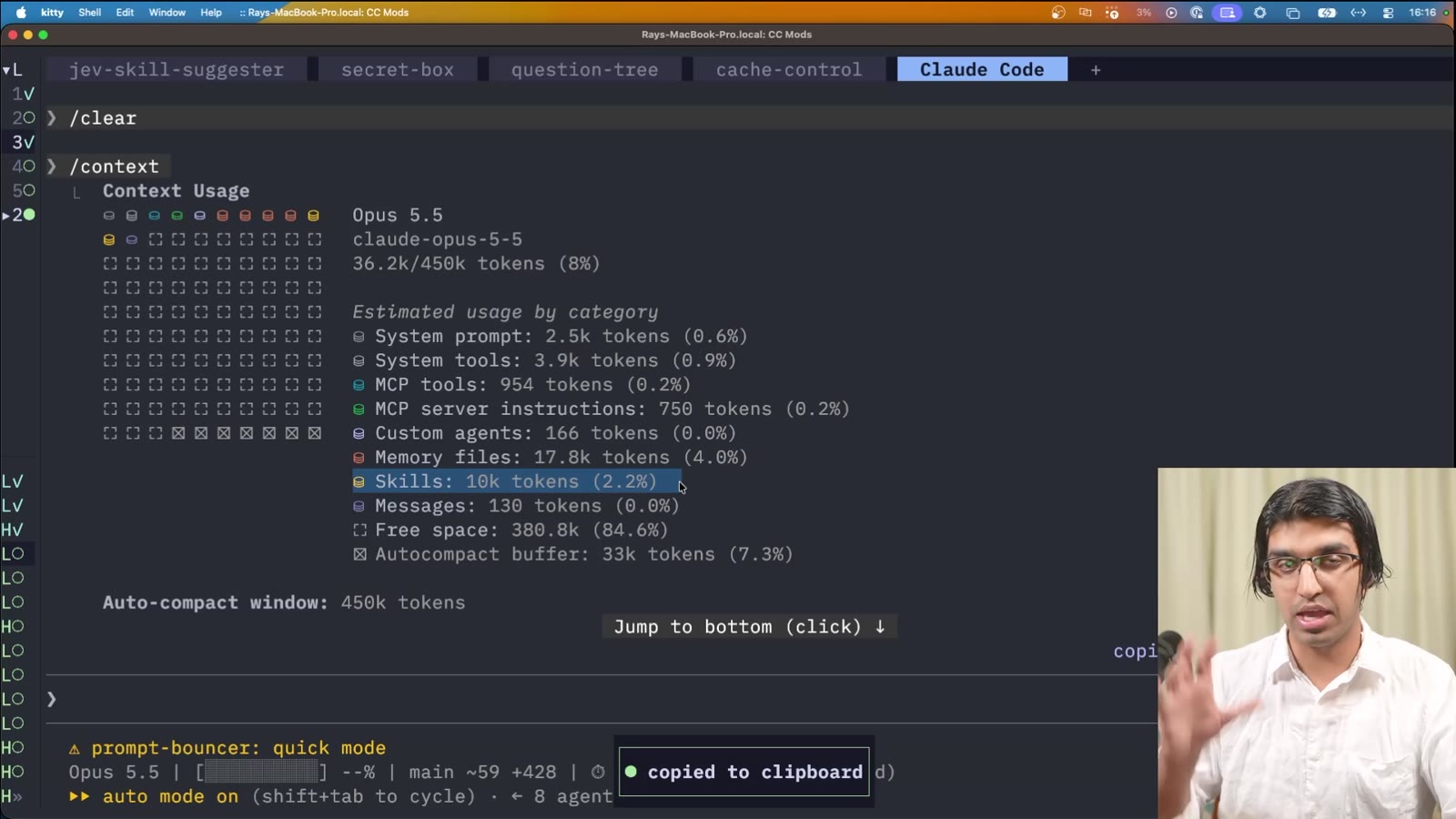Open the Window menu

tap(167, 13)
